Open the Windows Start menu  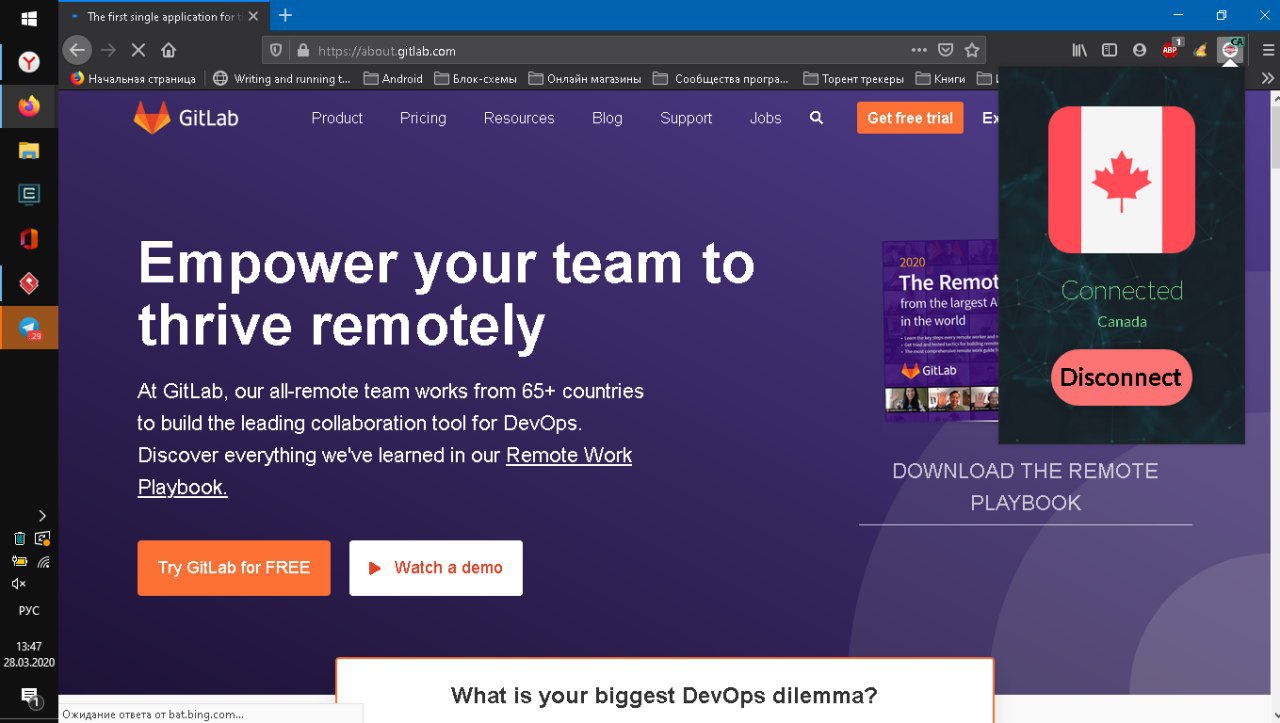click(29, 19)
